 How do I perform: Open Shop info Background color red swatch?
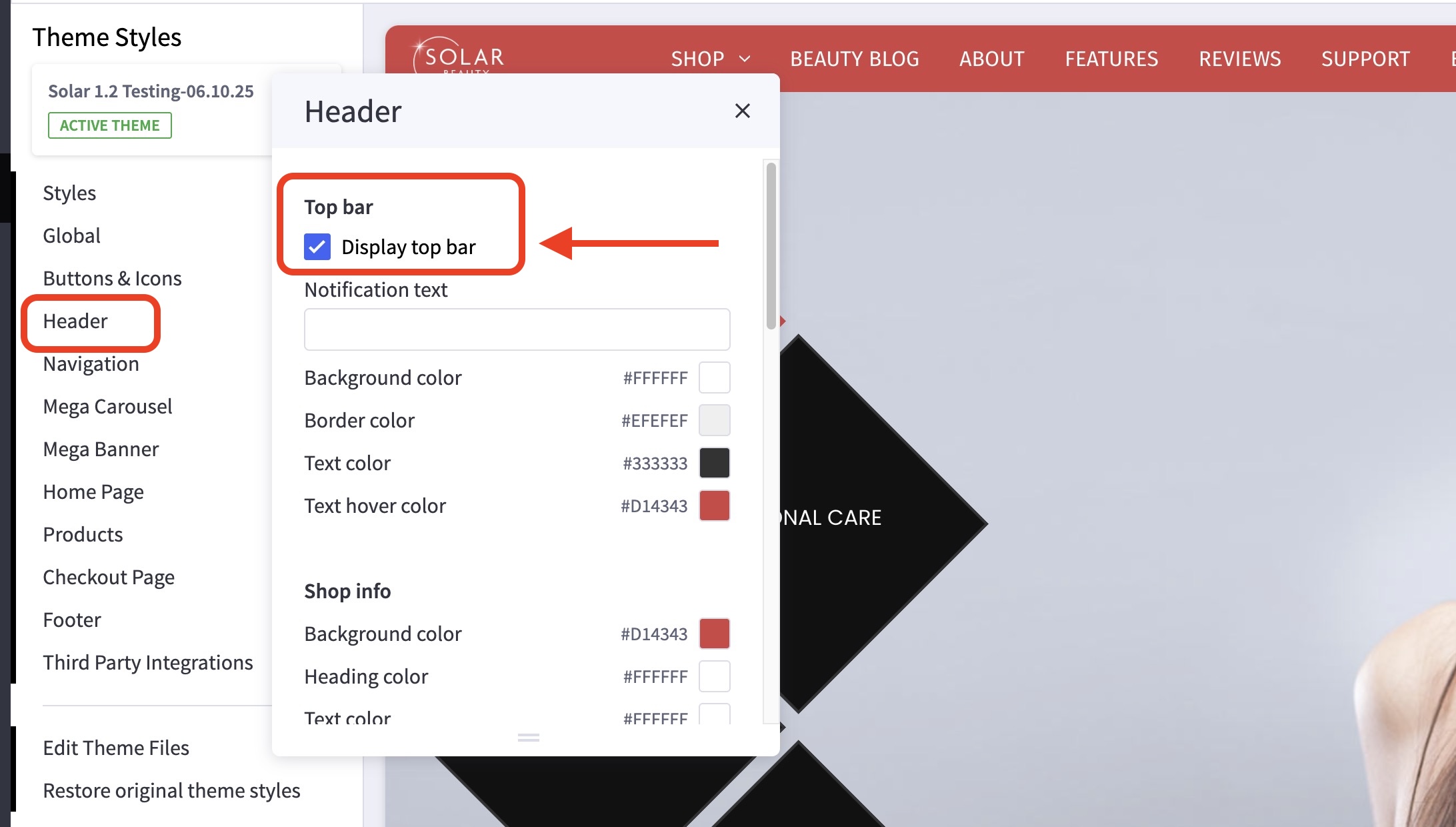(714, 634)
